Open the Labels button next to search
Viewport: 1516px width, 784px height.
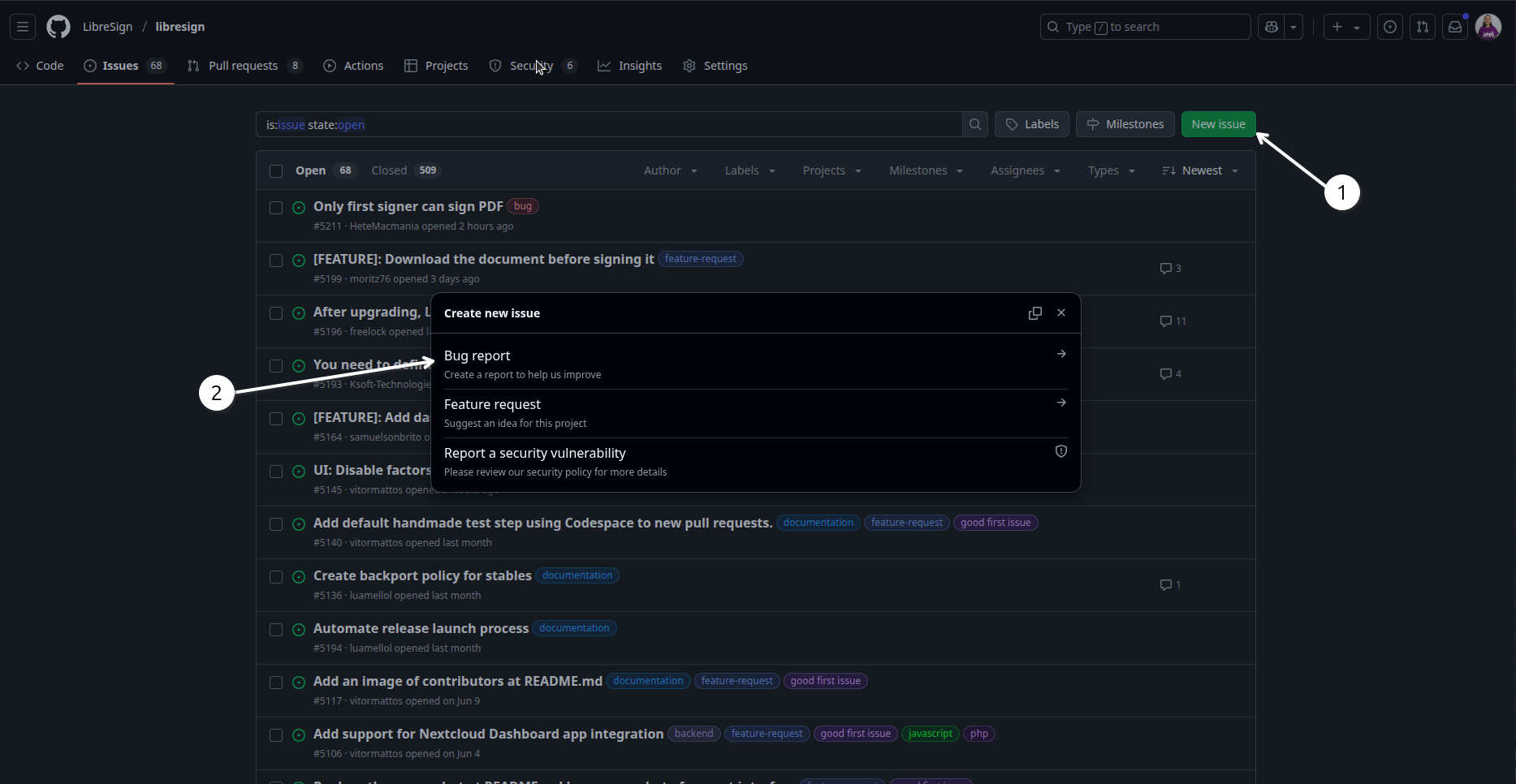pyautogui.click(x=1032, y=124)
